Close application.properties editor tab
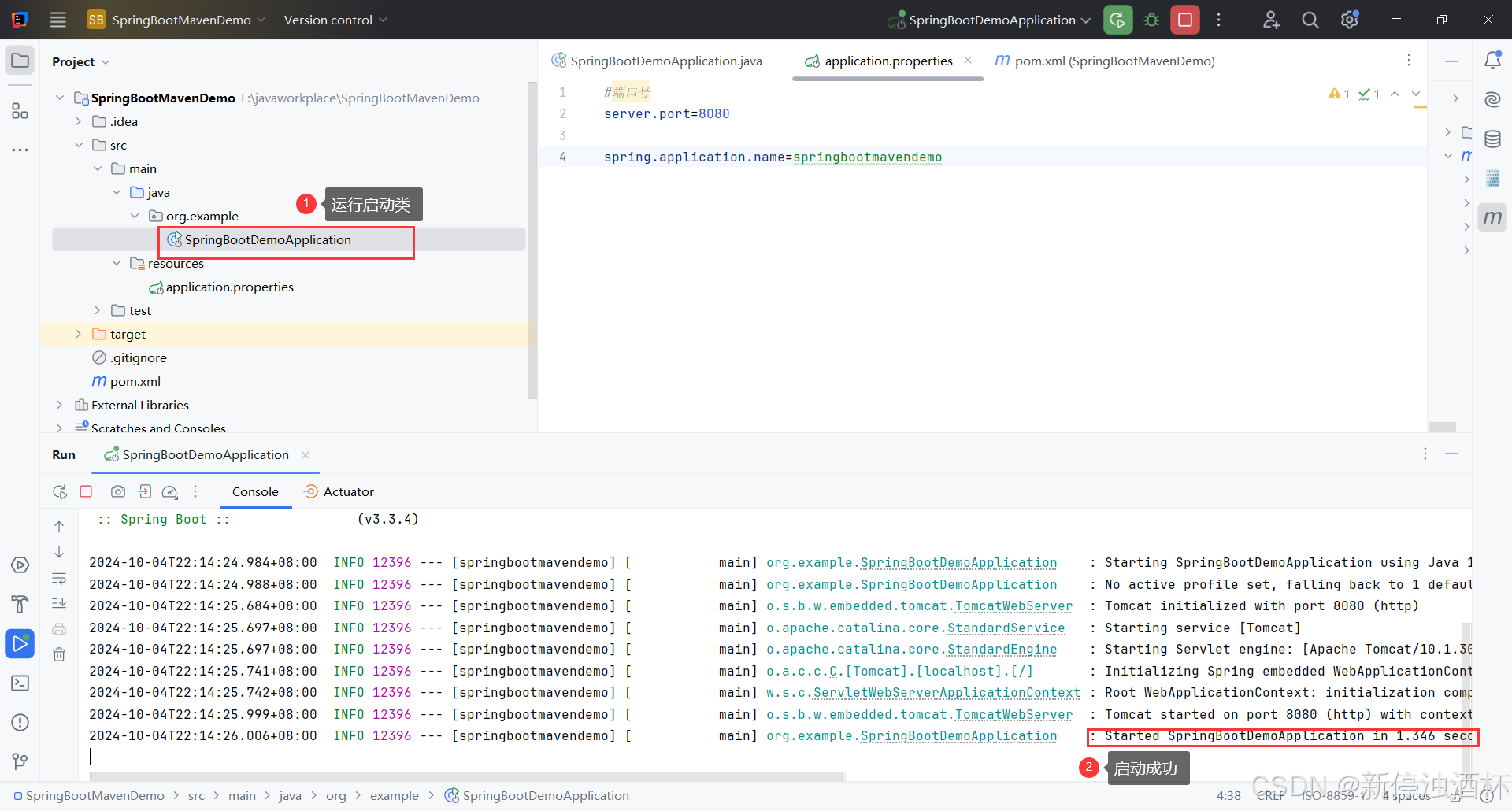Image resolution: width=1512 pixels, height=811 pixels. click(x=968, y=60)
